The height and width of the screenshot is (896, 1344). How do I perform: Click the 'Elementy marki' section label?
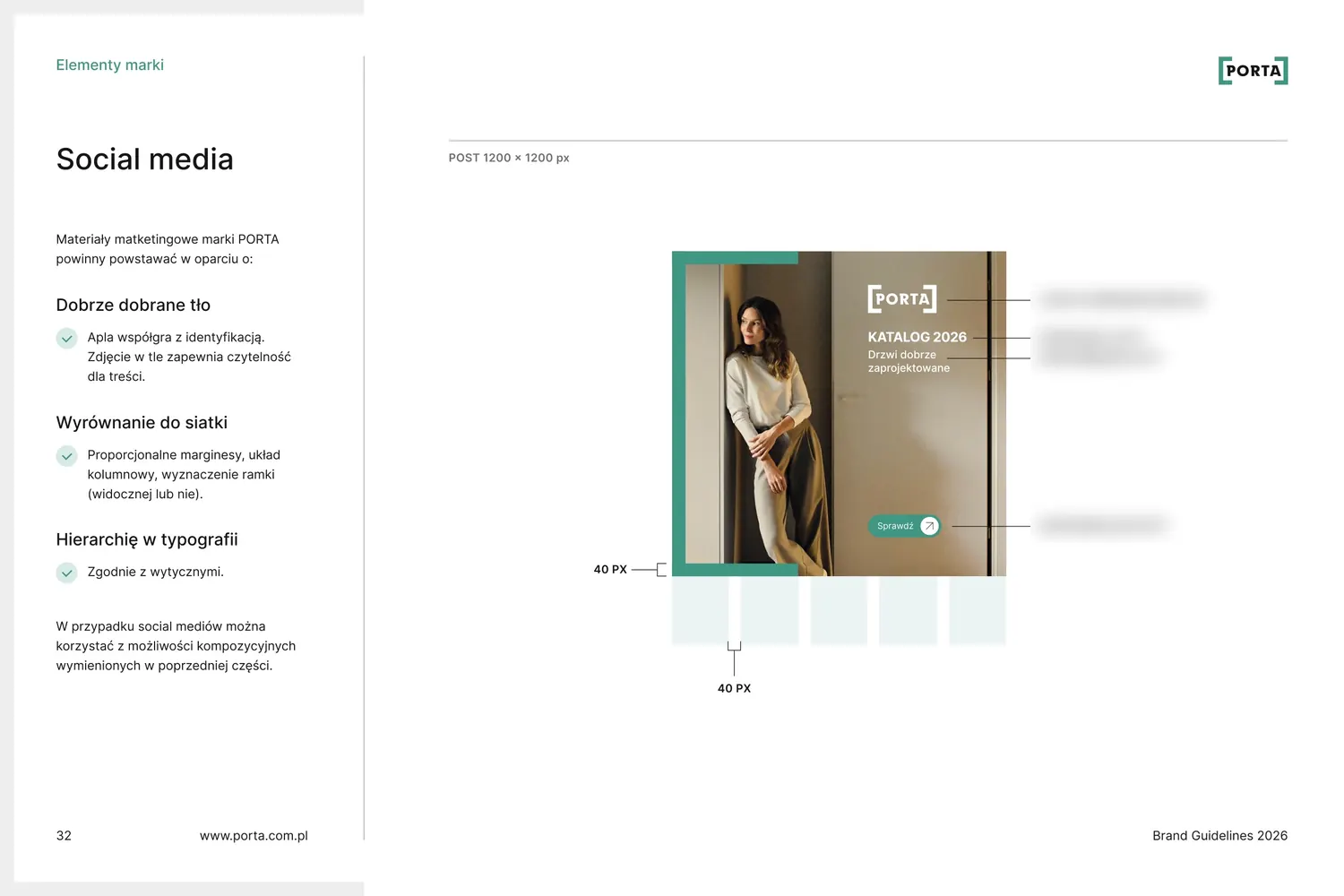(x=110, y=65)
